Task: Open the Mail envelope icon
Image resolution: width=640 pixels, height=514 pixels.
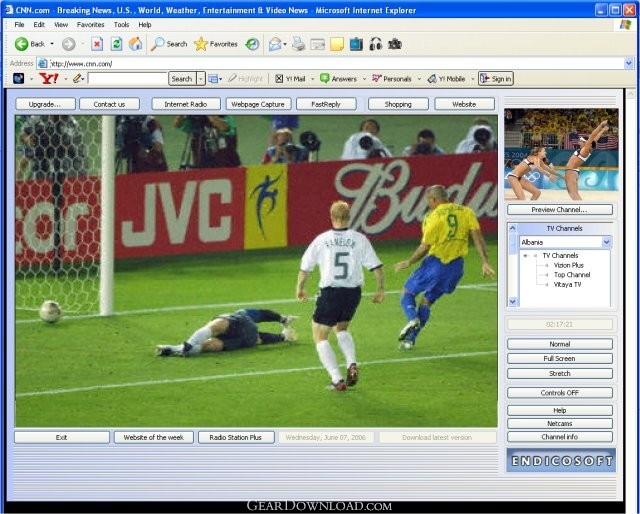Action: pos(275,44)
